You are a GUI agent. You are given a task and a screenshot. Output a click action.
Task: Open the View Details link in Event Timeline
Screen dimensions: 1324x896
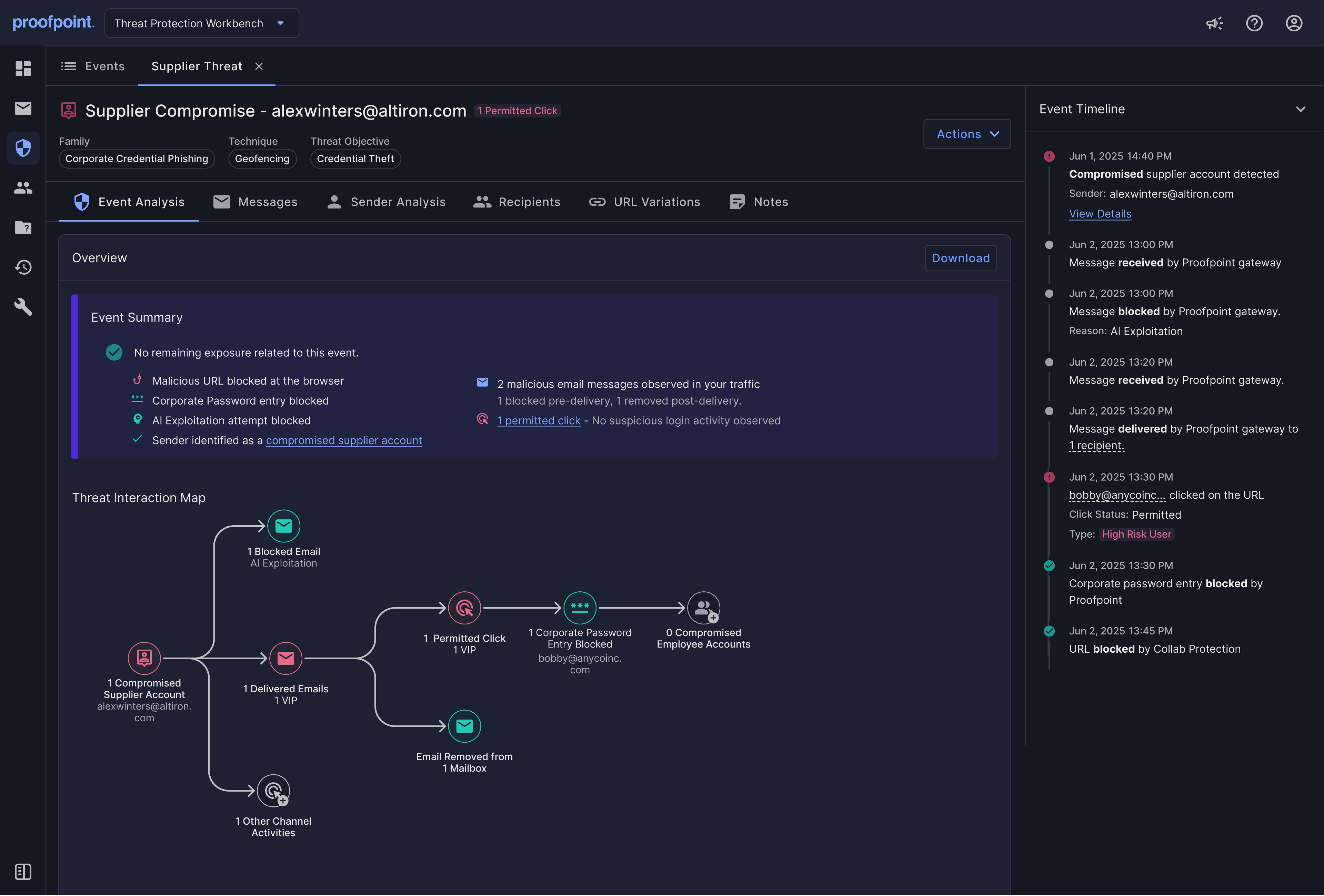[x=1100, y=213]
